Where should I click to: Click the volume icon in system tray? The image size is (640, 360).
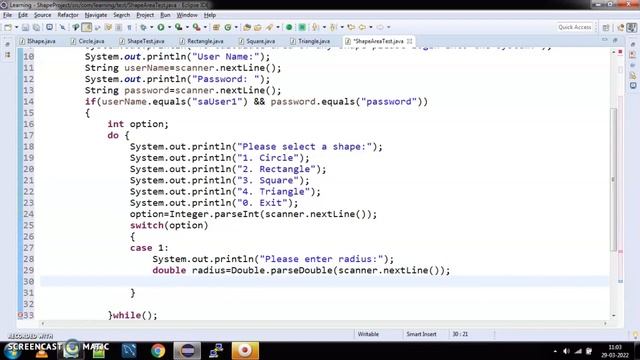click(566, 351)
